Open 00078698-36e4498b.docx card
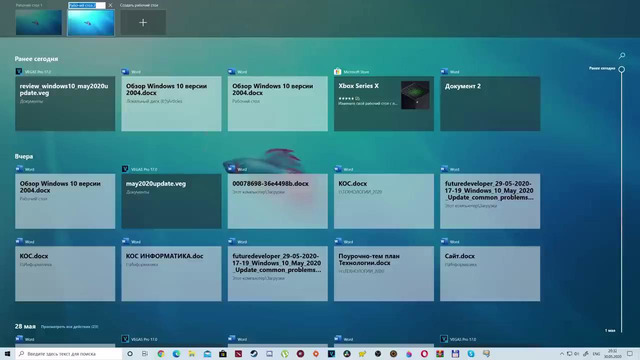 pyautogui.click(x=278, y=201)
